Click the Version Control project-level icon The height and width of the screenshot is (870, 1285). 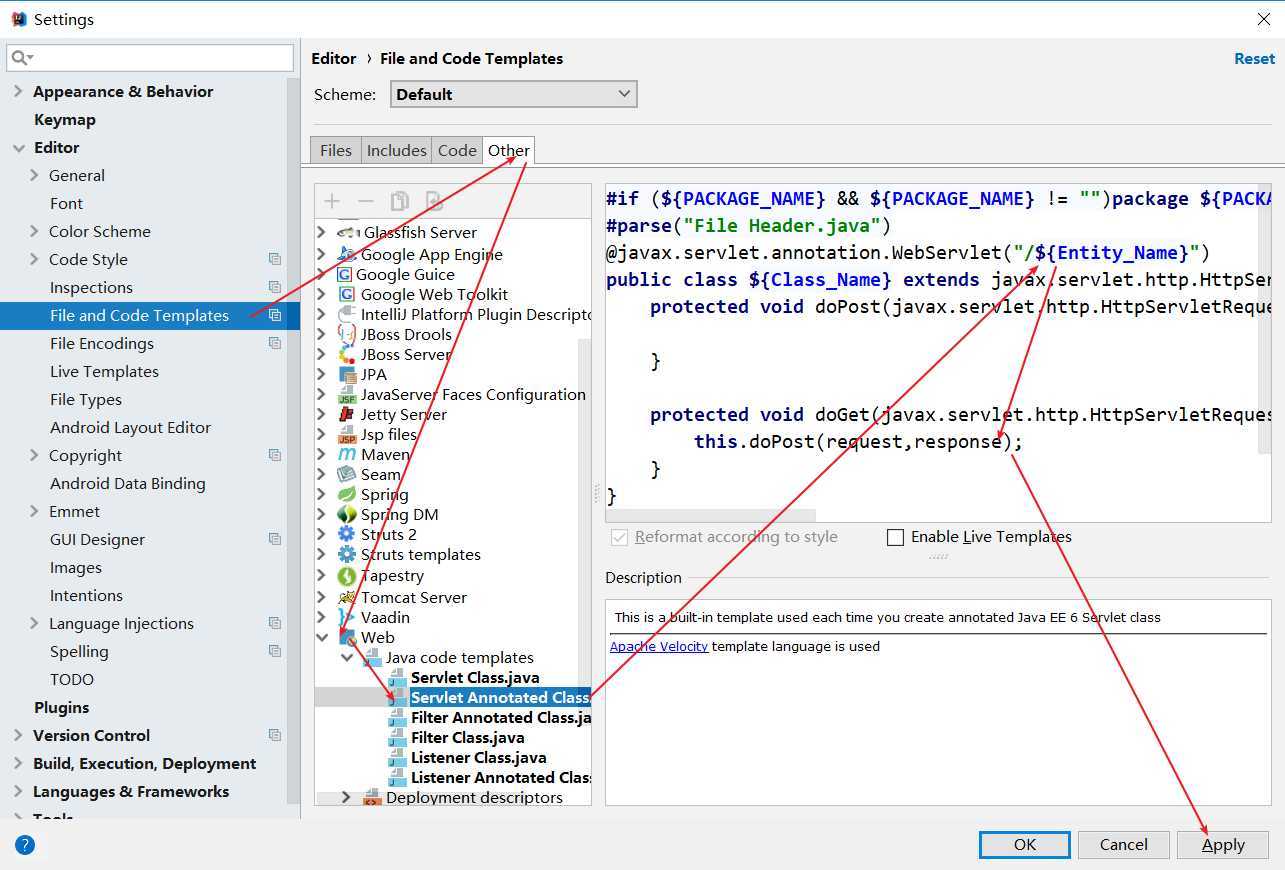tap(275, 735)
